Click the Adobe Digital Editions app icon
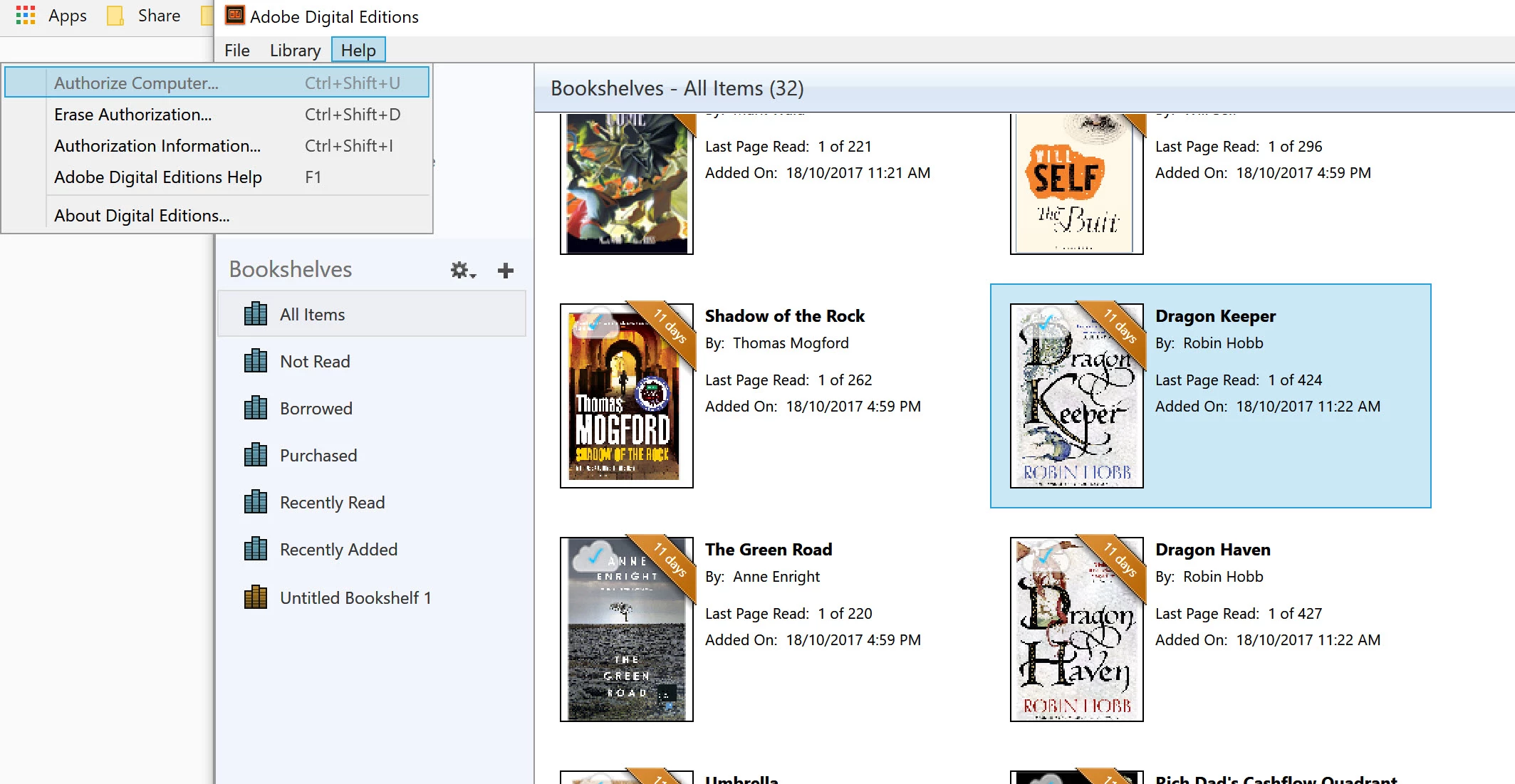 (235, 16)
